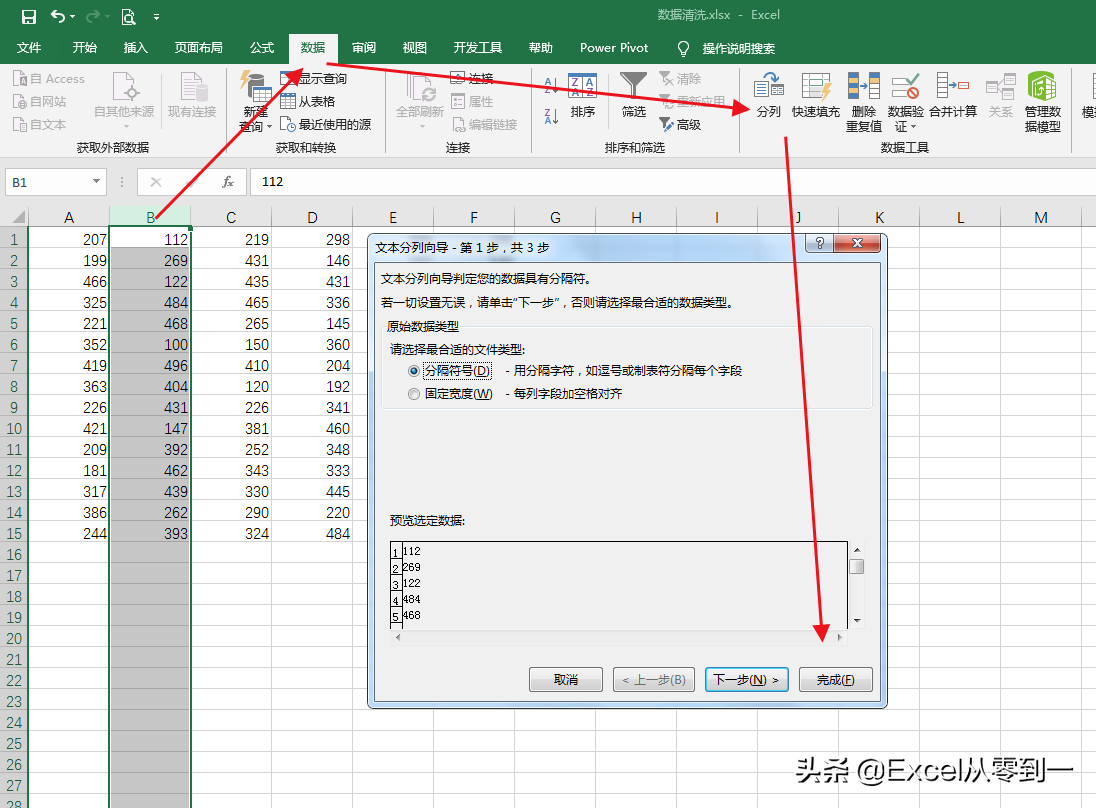Viewport: 1096px width, 808px height.
Task: Click the 合并计算 consolidate icon
Action: tap(953, 95)
